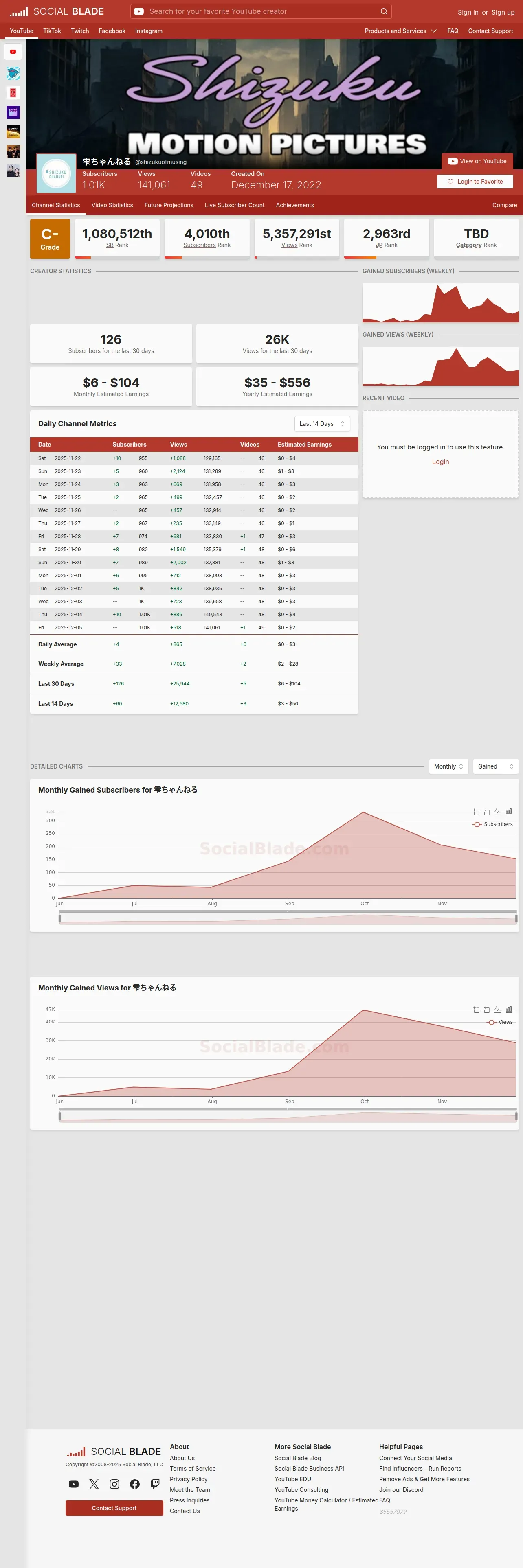Click the Social Blade logo in header
The image size is (523, 1568).
coord(57,11)
